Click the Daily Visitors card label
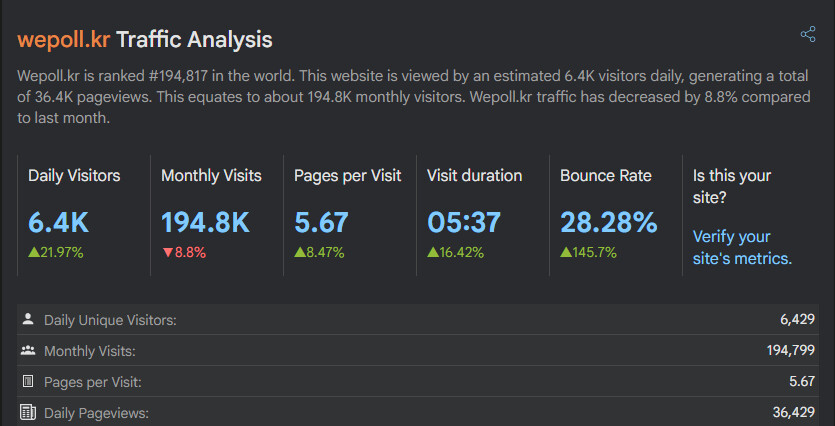 [x=74, y=176]
